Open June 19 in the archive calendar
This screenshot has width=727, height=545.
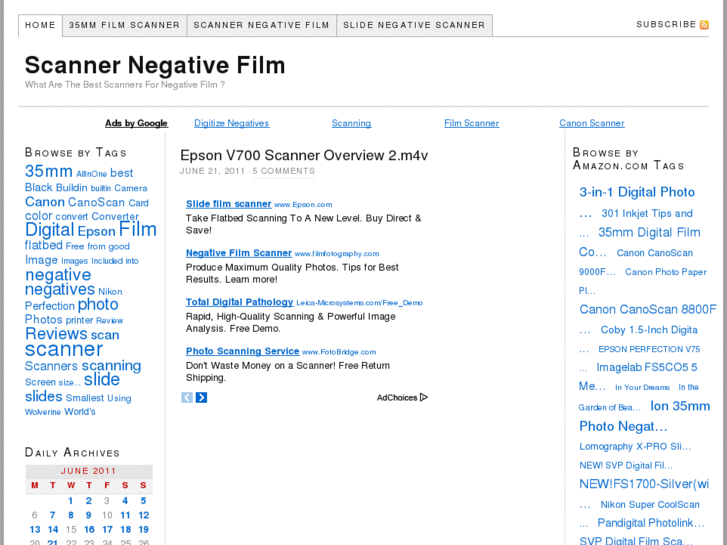coord(144,530)
